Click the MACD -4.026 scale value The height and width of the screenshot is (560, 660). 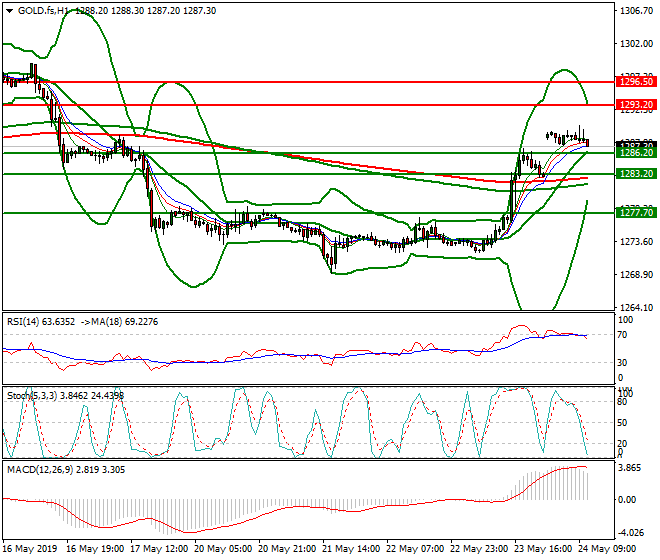(630, 533)
